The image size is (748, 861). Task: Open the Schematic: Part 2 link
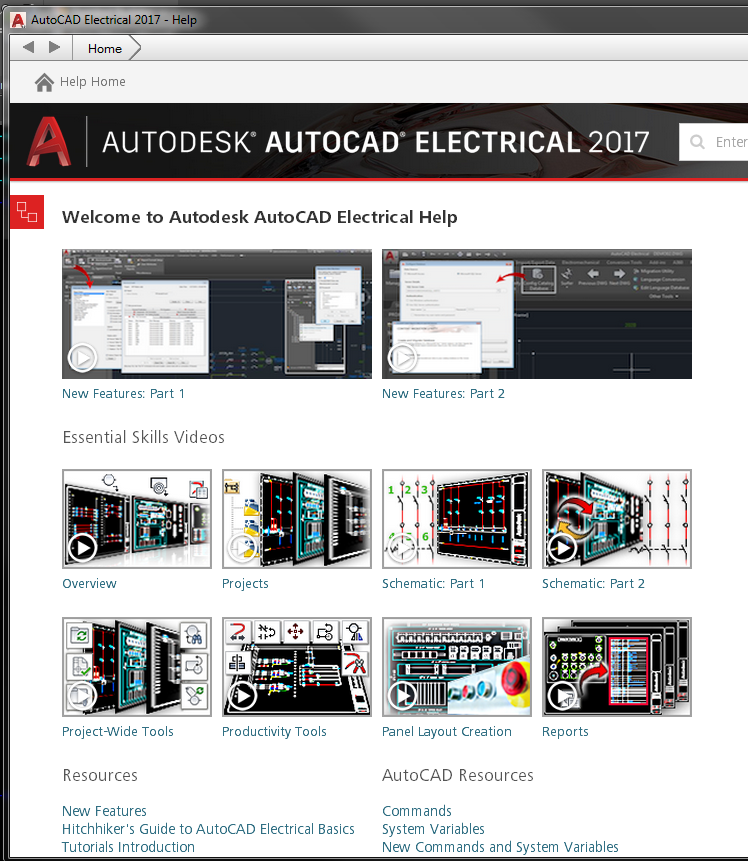593,584
